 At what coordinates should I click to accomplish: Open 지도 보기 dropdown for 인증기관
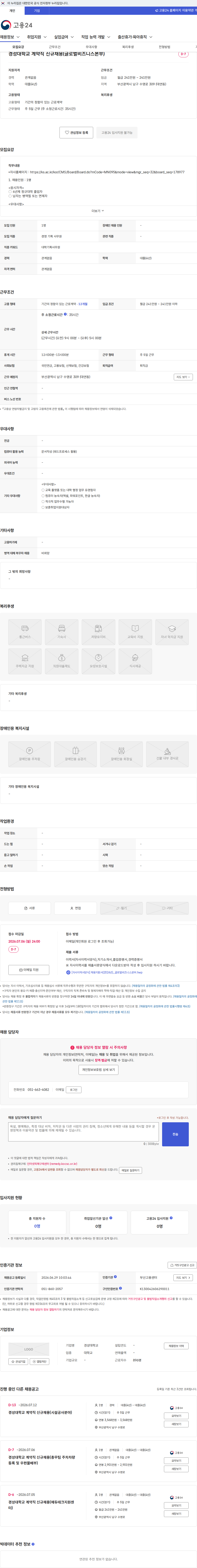[183, 1278]
